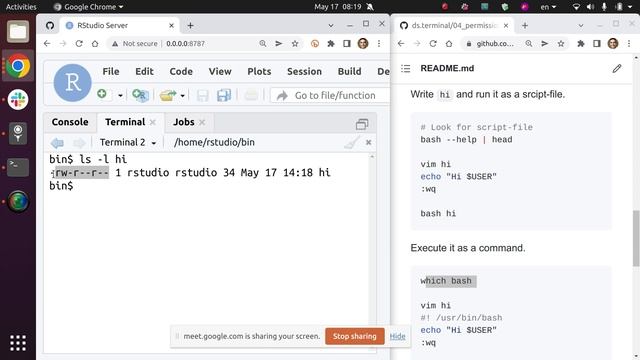This screenshot has height=360, width=640.
Task: Click the Open File folder icon
Action: point(168,95)
